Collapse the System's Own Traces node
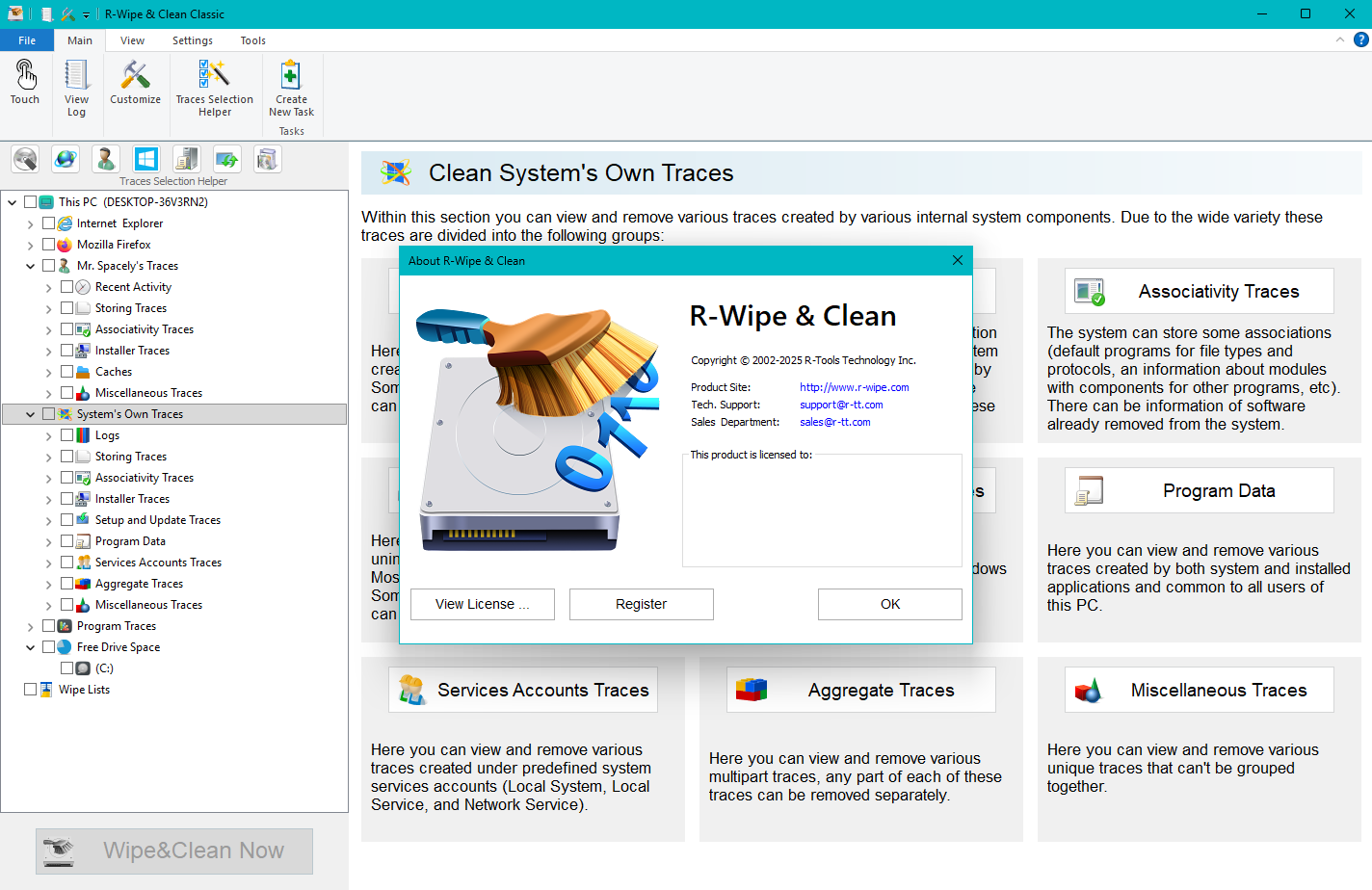 click(x=31, y=414)
